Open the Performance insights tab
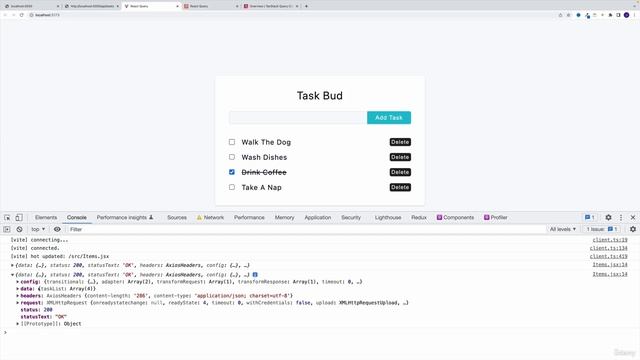 tap(125, 218)
